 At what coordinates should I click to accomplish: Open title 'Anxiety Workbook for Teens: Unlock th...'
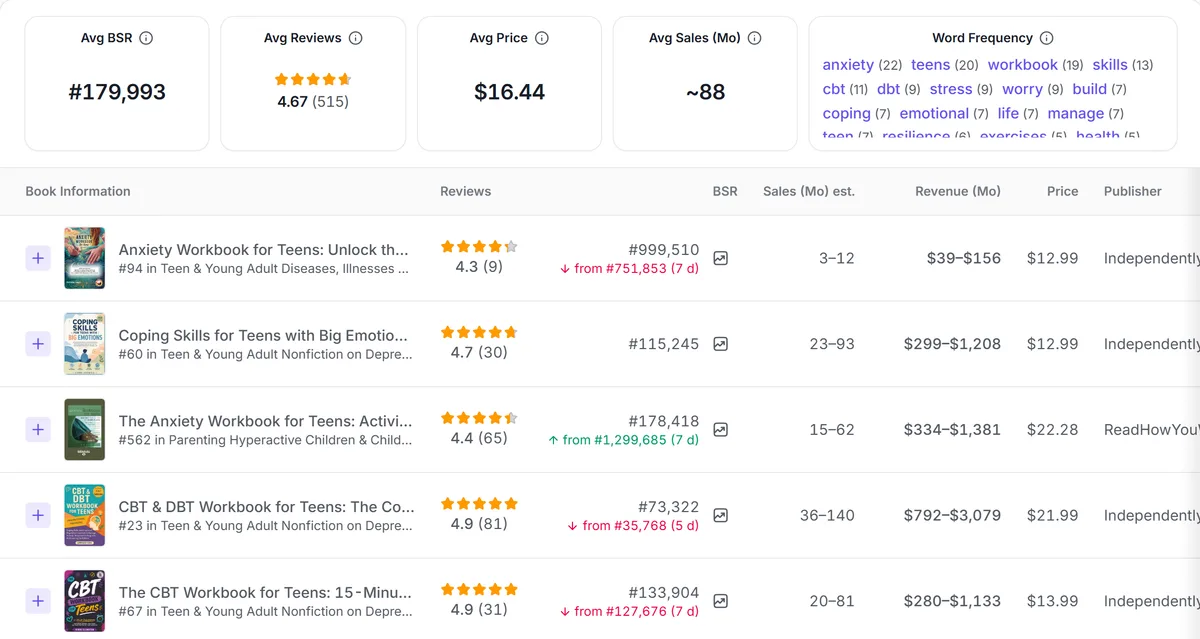[x=264, y=250]
